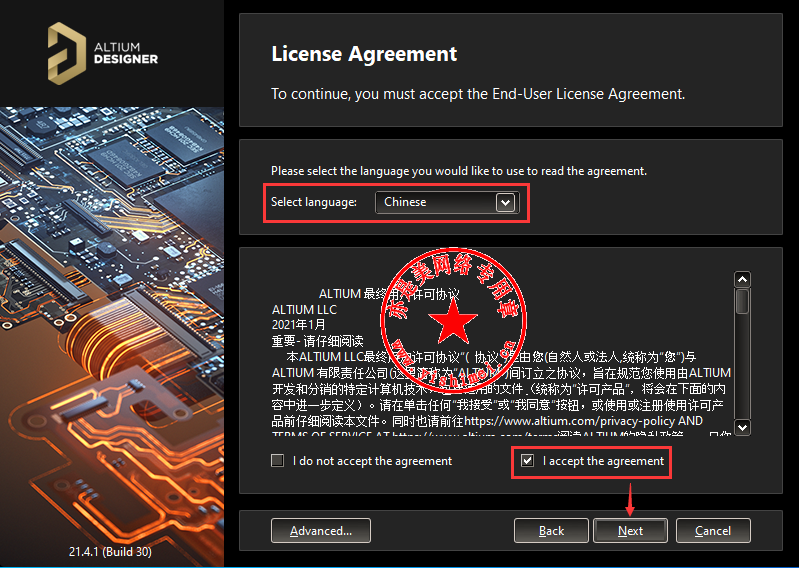Click the version text 21.4.1 (Build 30)
Viewport: 799px width, 568px height.
point(110,552)
